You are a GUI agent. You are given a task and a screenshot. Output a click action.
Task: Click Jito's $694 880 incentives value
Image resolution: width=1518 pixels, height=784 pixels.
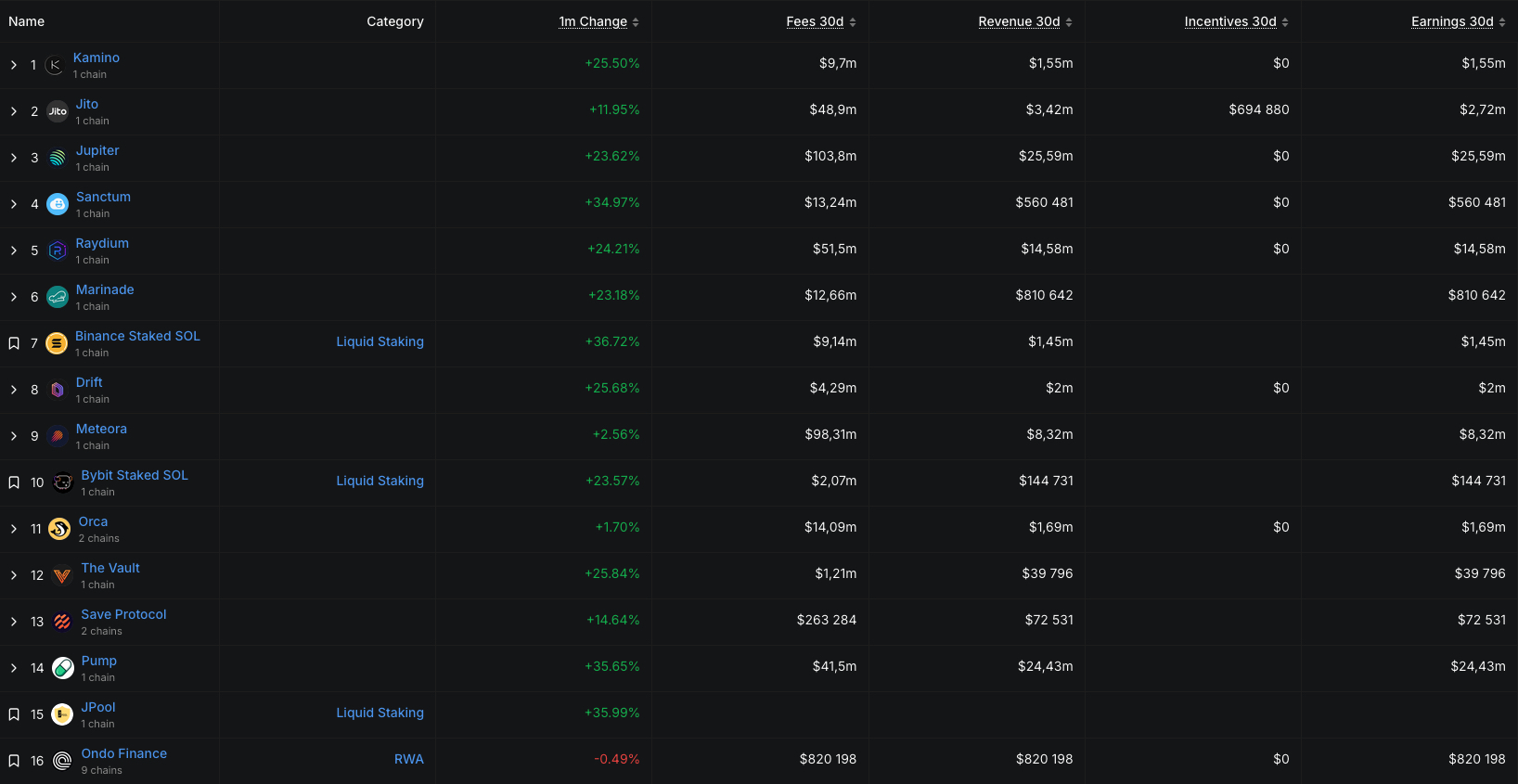(1259, 109)
